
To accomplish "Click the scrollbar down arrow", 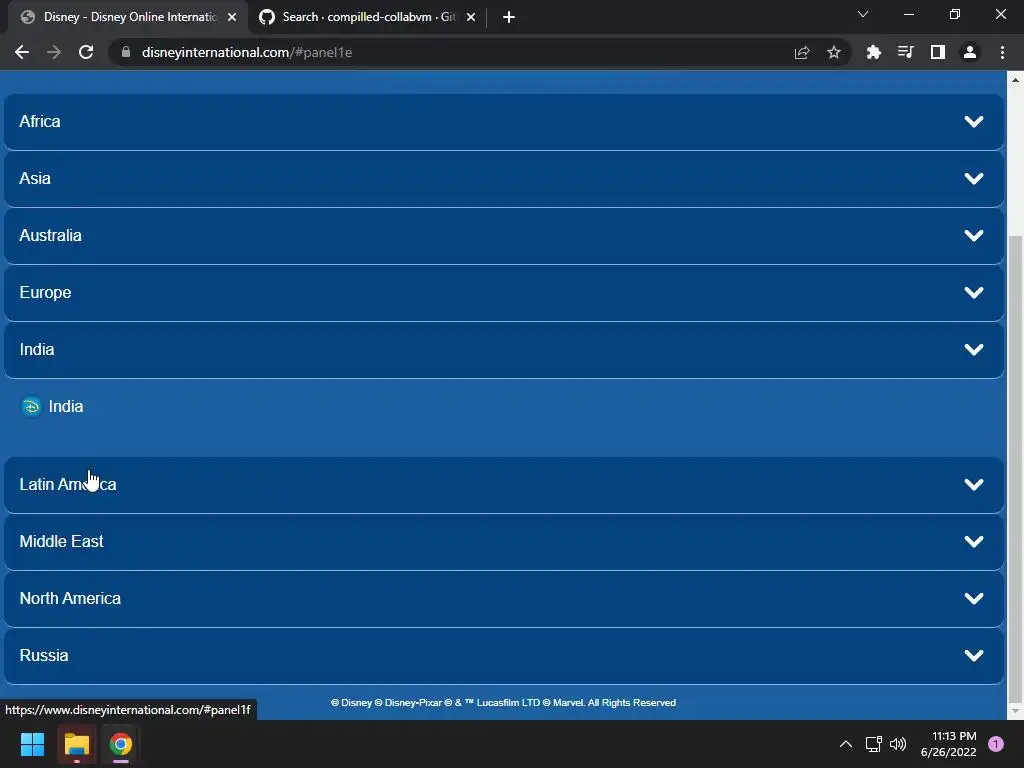I will [x=1015, y=711].
